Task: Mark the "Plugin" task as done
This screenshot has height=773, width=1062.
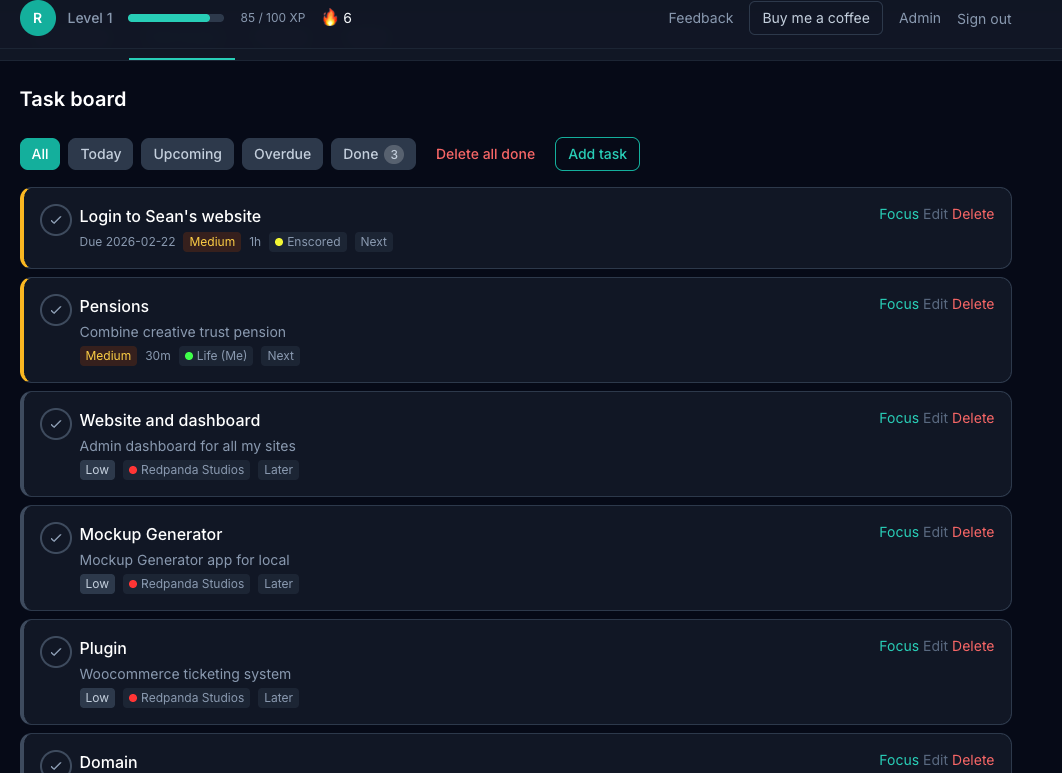Action: click(x=55, y=652)
